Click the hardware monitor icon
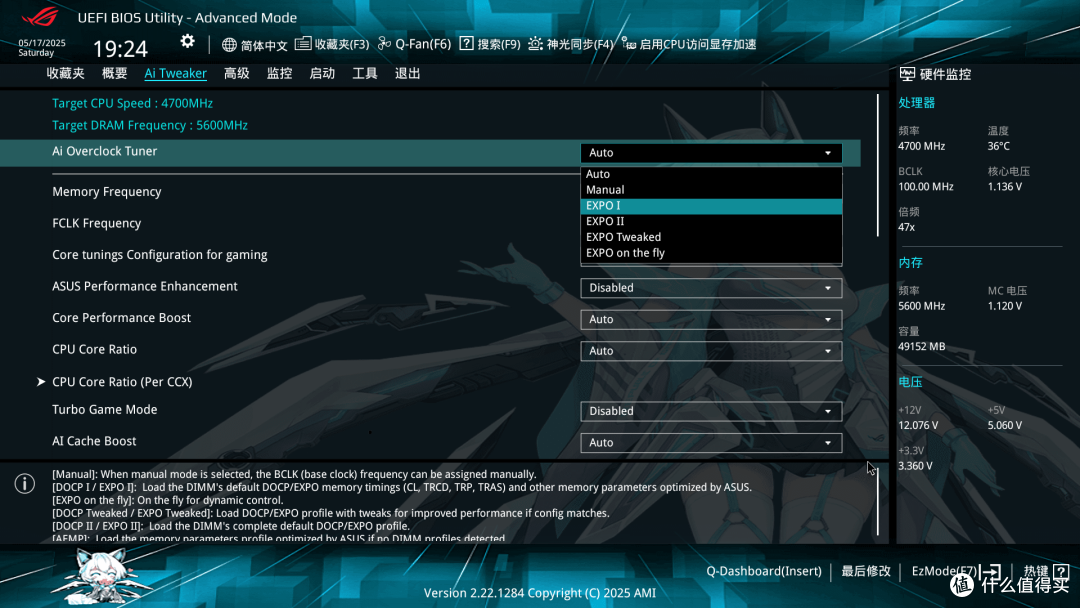 907,74
